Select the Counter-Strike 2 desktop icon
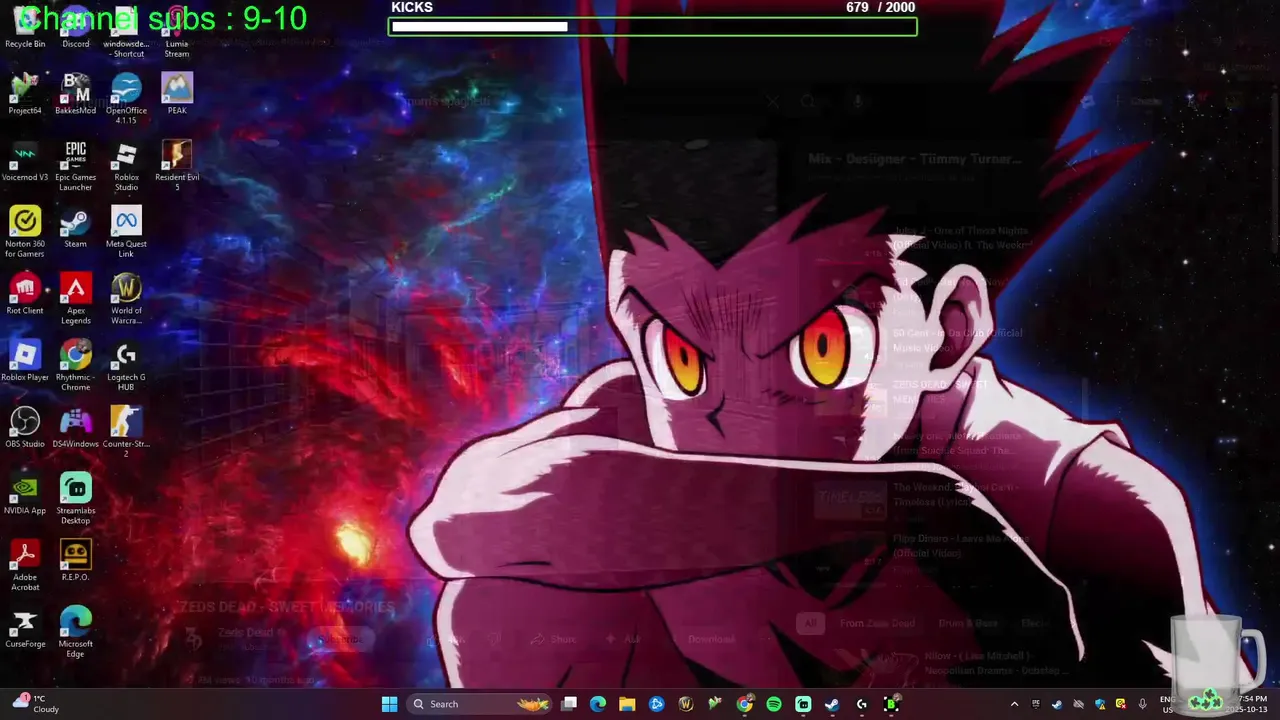The image size is (1280, 720). [126, 433]
